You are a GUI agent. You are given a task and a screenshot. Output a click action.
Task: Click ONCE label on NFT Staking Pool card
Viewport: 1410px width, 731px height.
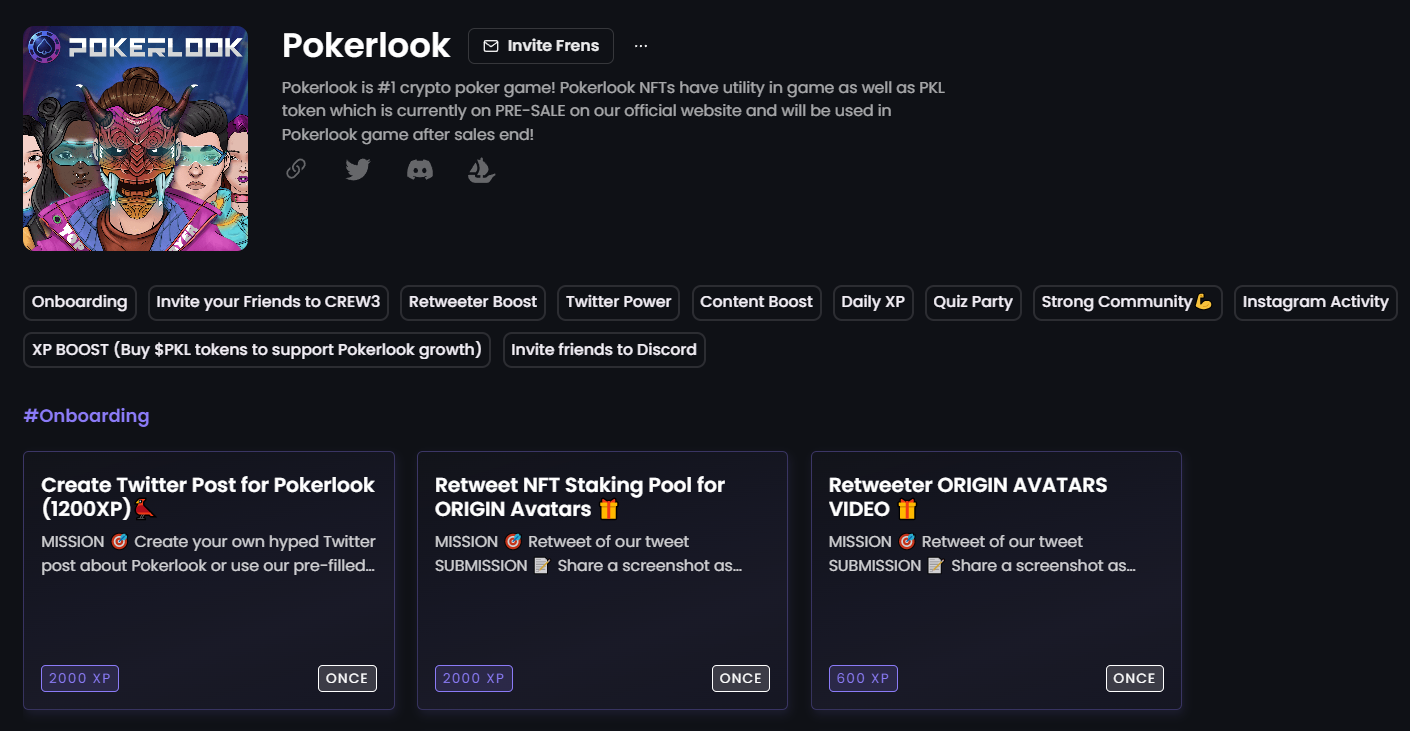pyautogui.click(x=741, y=678)
